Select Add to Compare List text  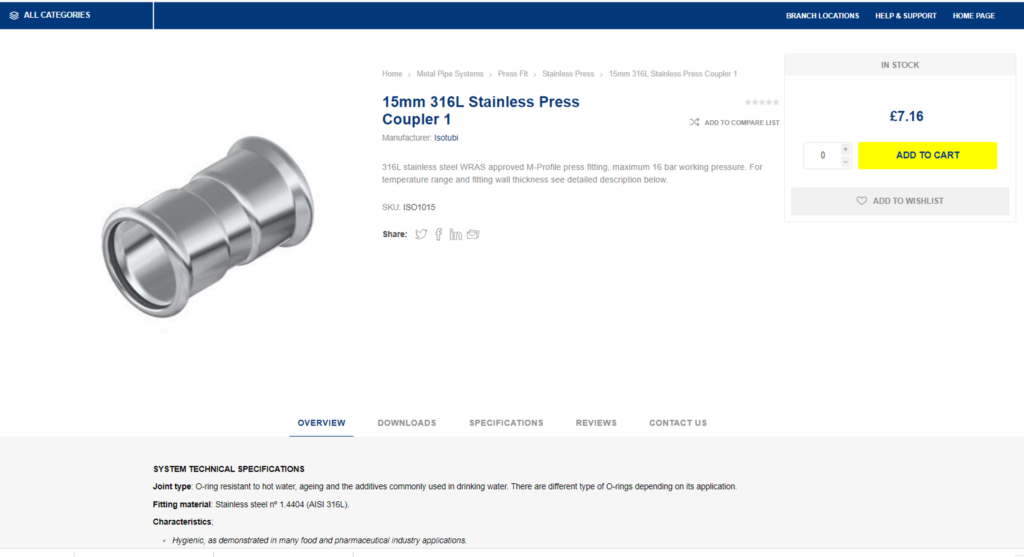[742, 123]
